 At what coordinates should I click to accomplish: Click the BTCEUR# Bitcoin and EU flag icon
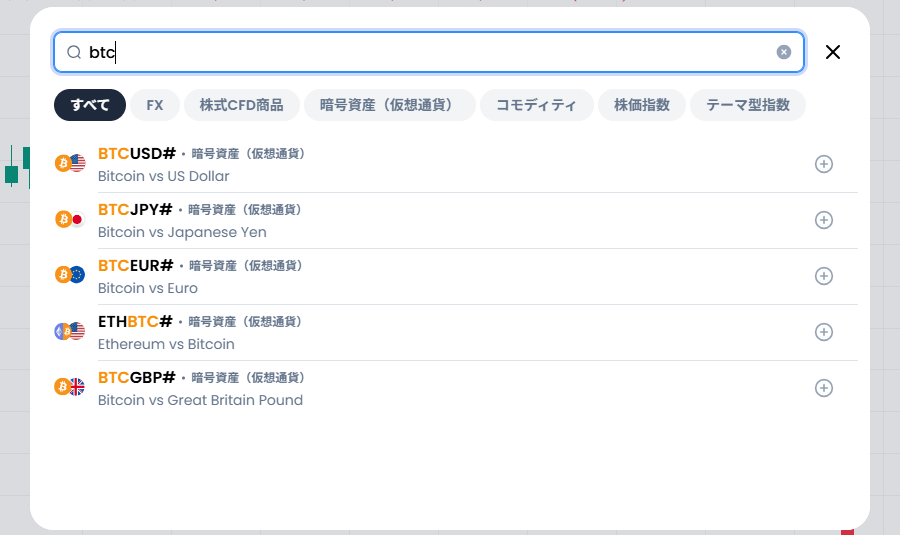[x=70, y=275]
